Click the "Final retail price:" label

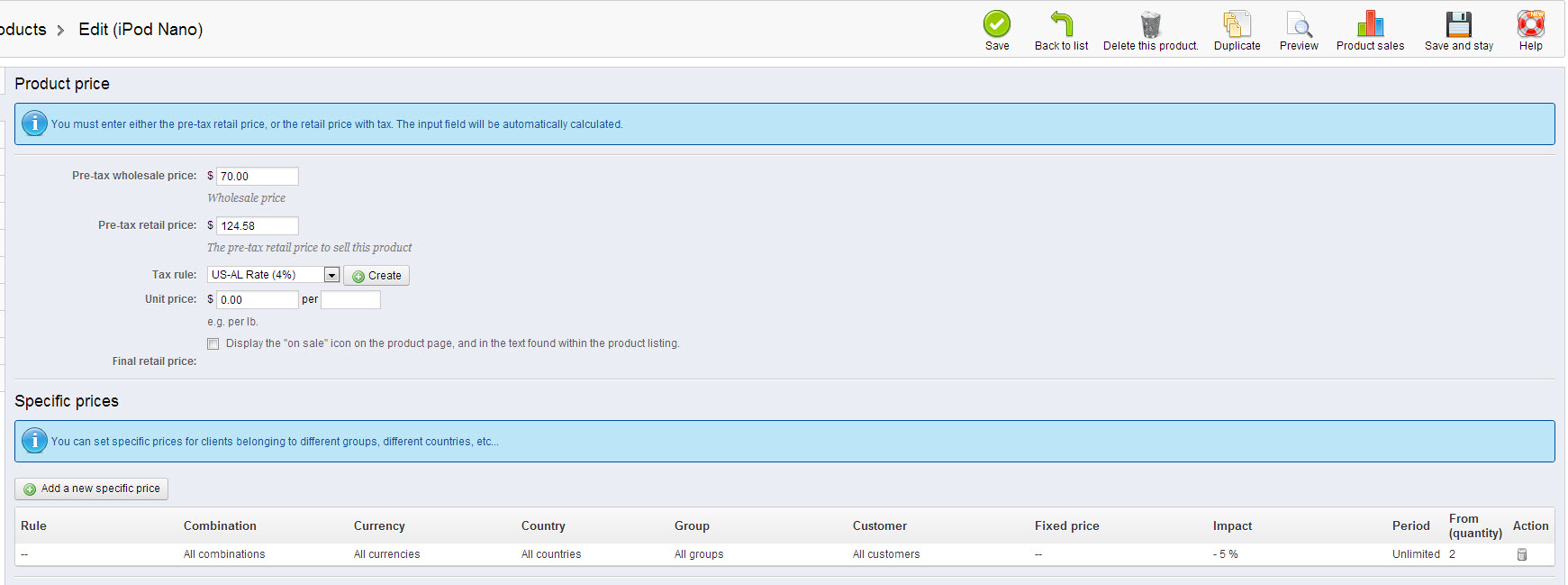[x=154, y=361]
